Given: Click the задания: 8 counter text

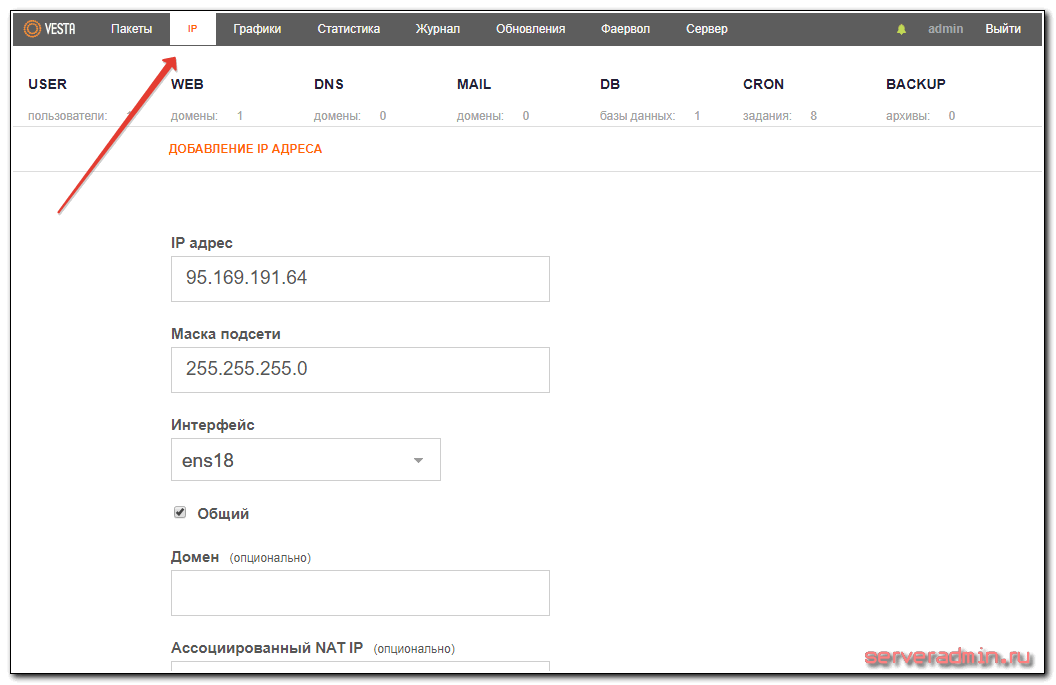Looking at the screenshot, I should click(x=780, y=116).
